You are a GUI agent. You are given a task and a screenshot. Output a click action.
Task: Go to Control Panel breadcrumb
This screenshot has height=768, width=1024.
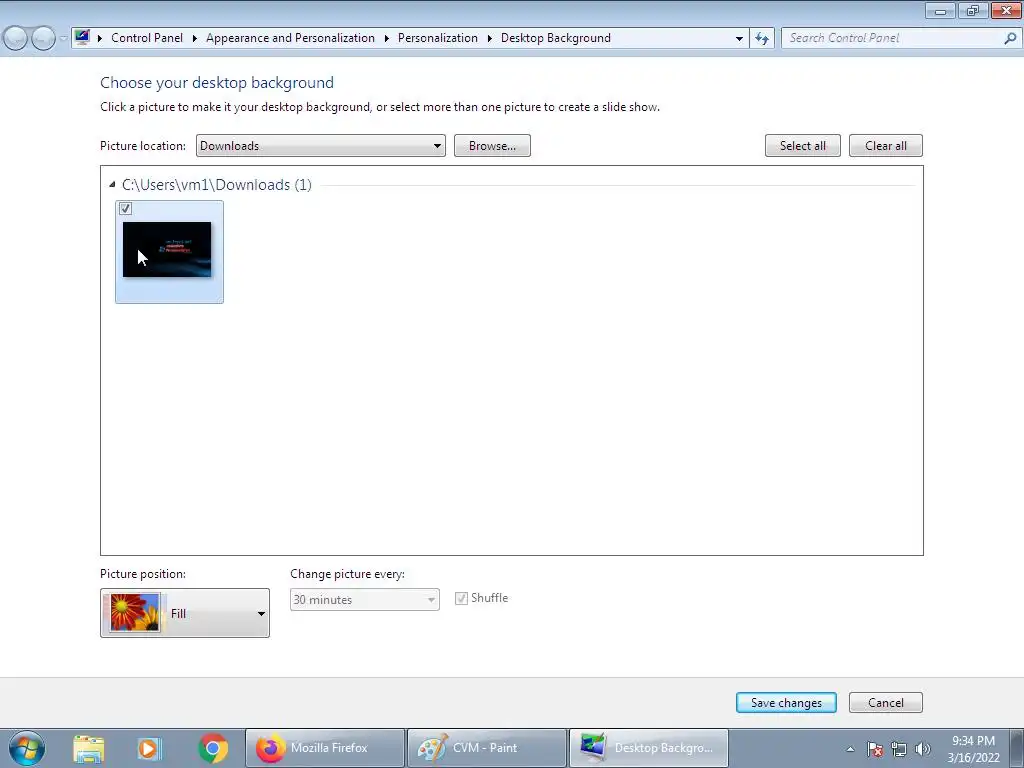[147, 38]
